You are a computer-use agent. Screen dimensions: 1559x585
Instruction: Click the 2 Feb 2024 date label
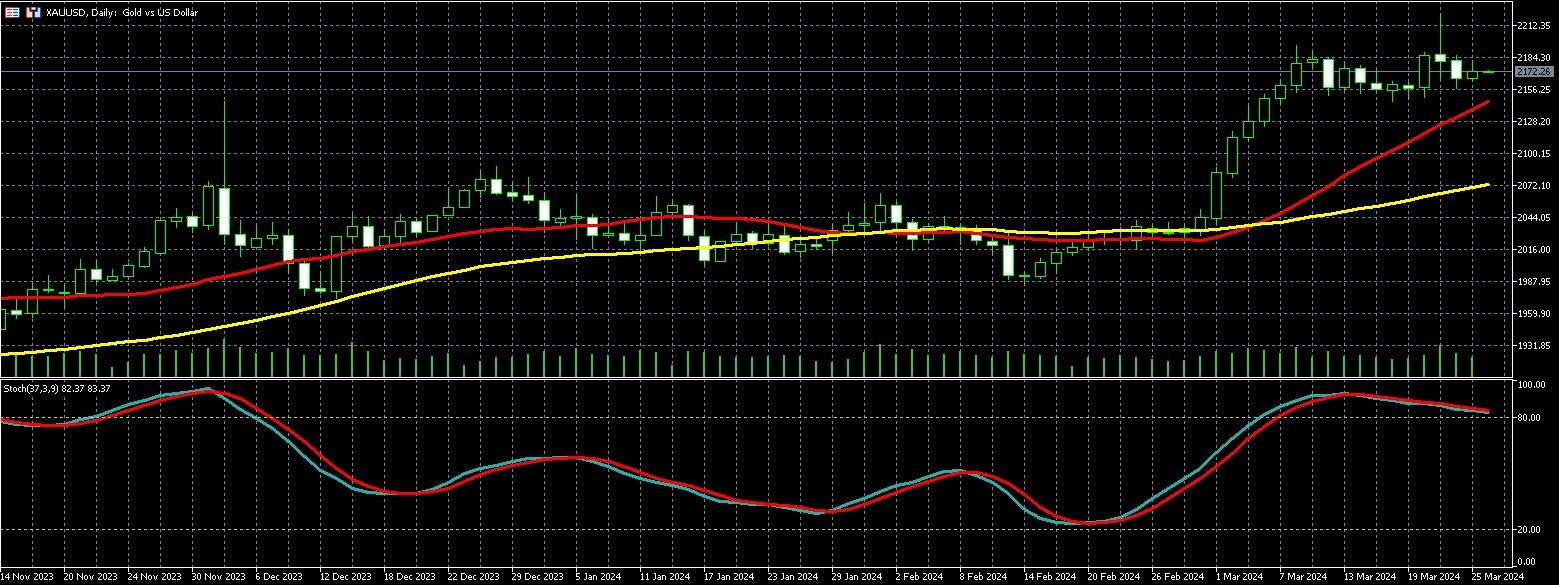(x=917, y=577)
